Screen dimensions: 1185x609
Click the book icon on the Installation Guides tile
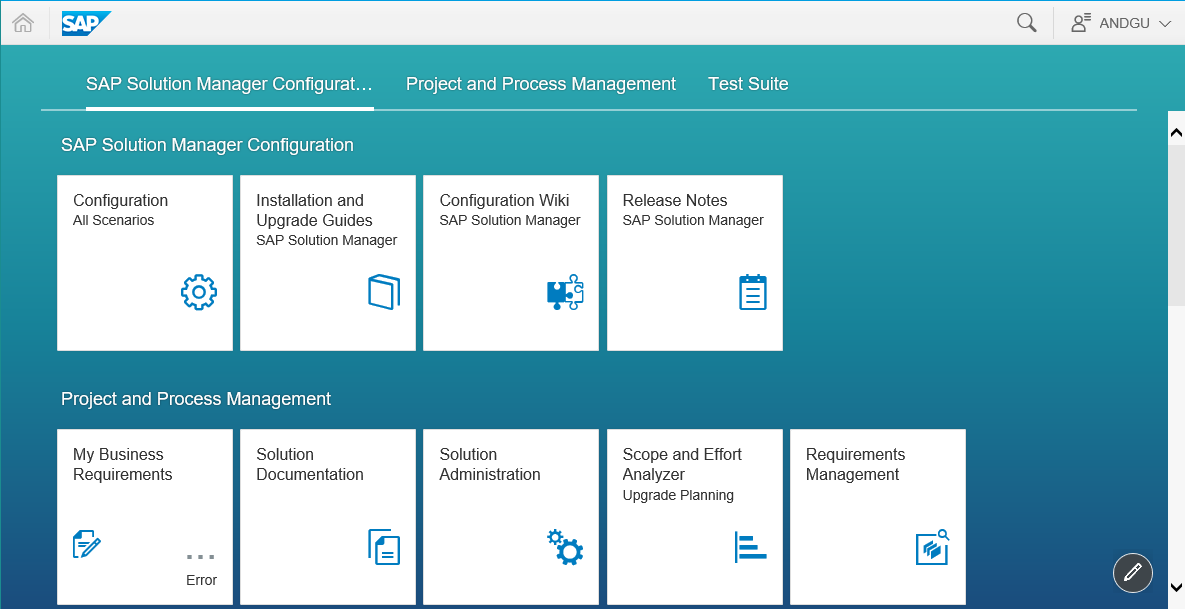click(384, 292)
